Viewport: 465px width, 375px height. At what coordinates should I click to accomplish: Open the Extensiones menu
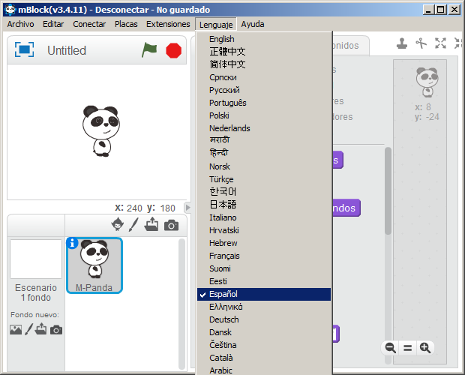pos(168,24)
